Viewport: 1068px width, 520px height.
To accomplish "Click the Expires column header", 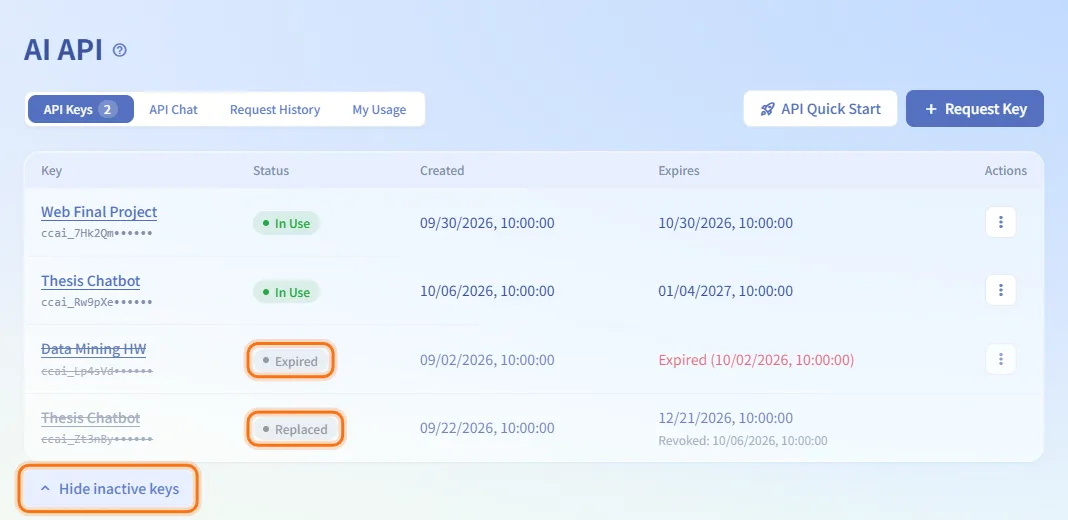I will [678, 170].
